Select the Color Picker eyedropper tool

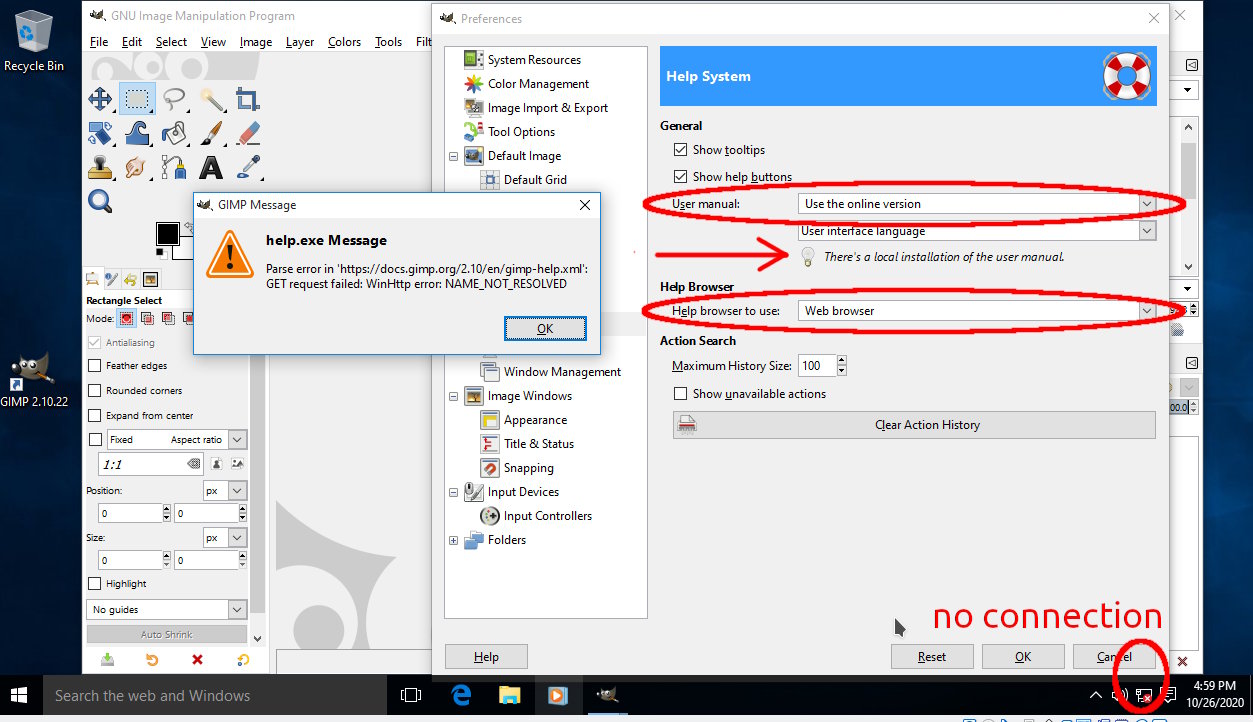pyautogui.click(x=248, y=166)
